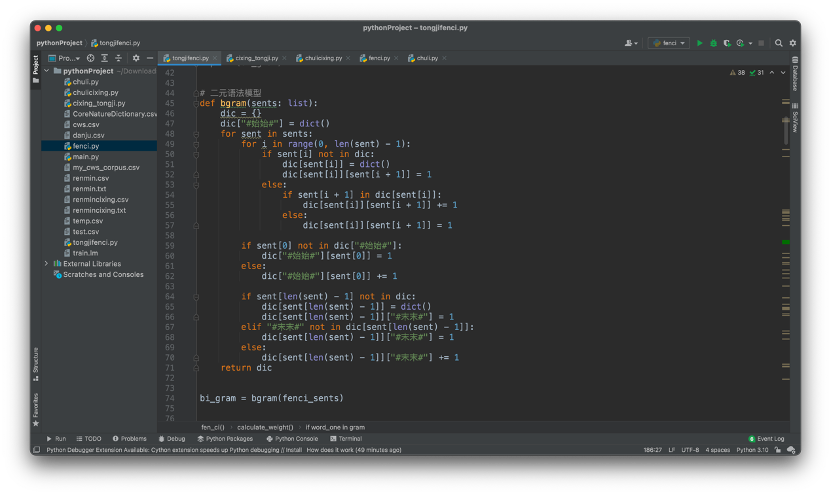Click Python 3.10 interpreter in status bar

(x=752, y=450)
